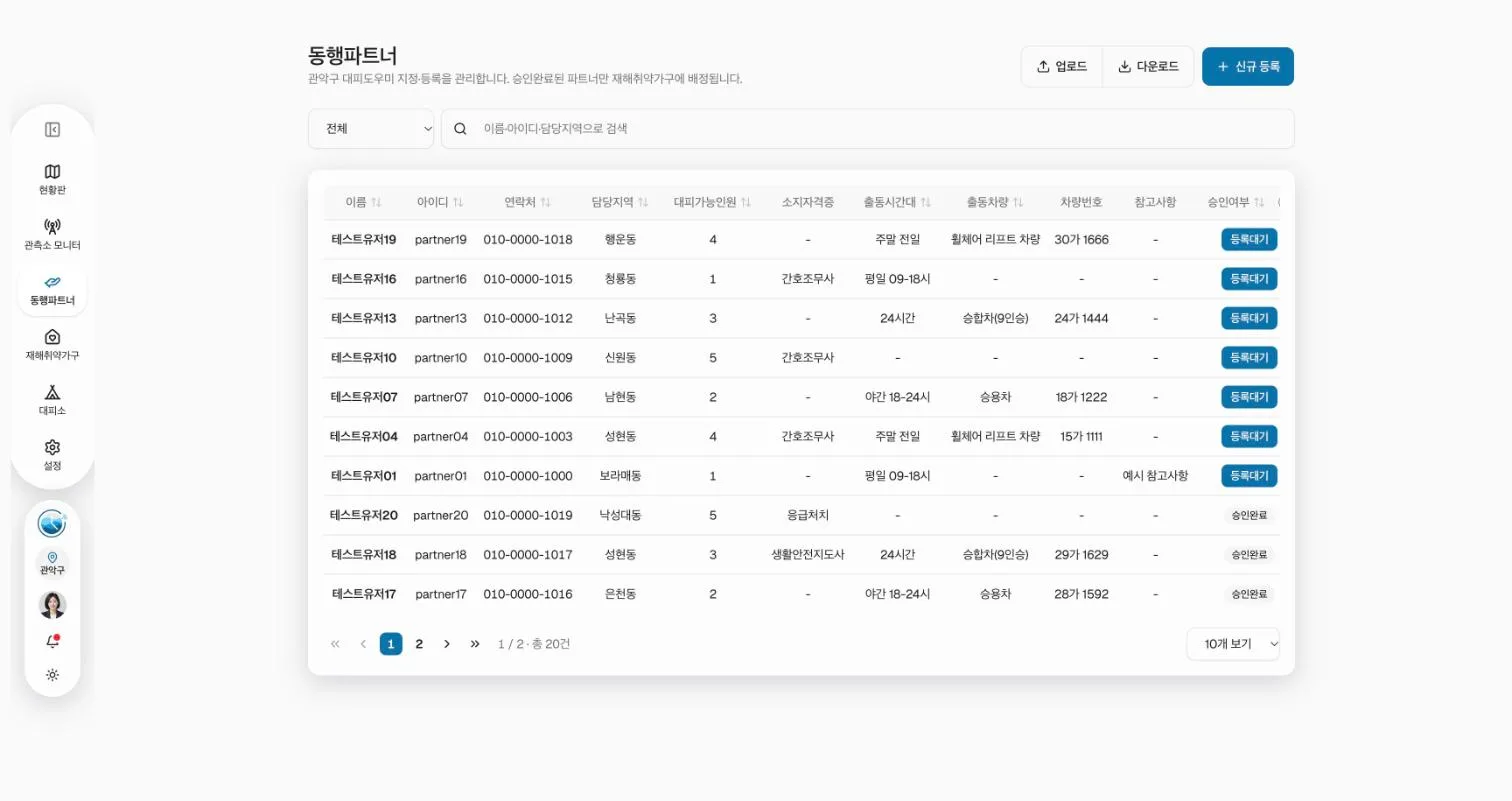Jump to the last page double arrow
The height and width of the screenshot is (801, 1512).
(475, 644)
